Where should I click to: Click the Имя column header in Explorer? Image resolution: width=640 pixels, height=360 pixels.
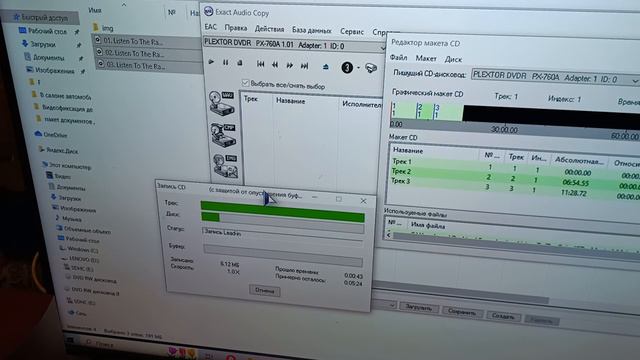pos(95,10)
